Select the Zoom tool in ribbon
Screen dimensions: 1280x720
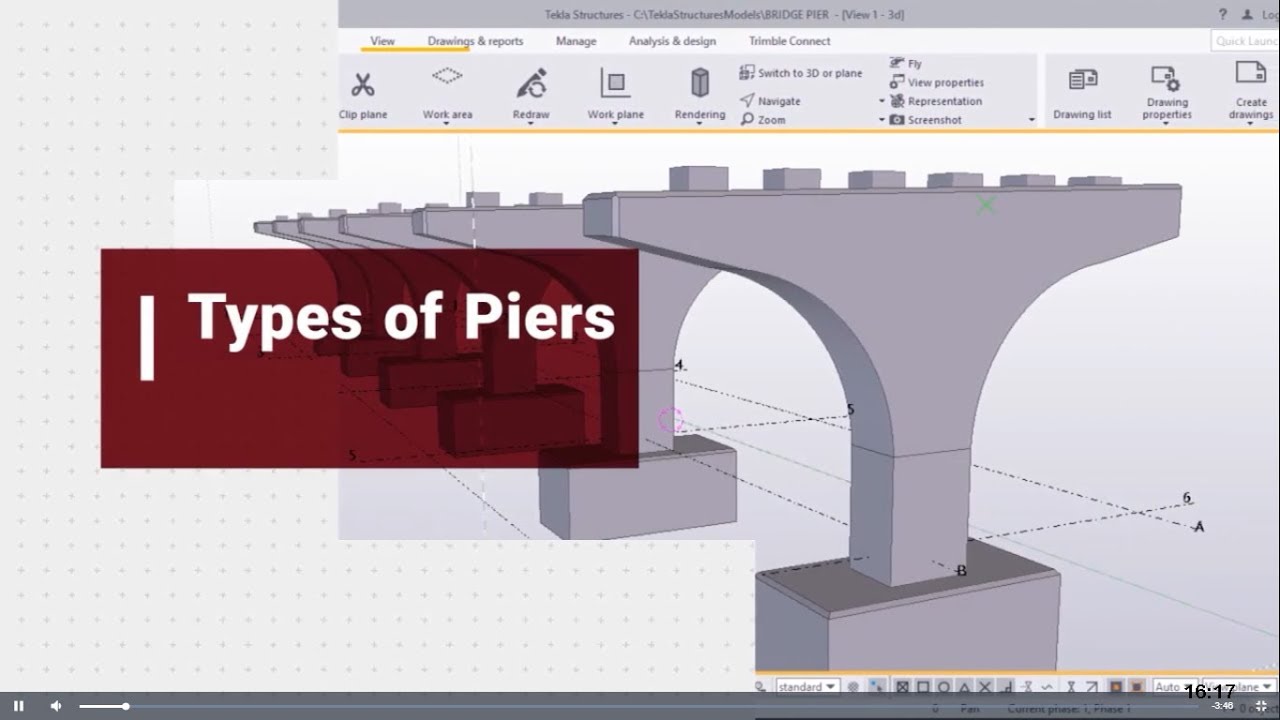point(763,120)
